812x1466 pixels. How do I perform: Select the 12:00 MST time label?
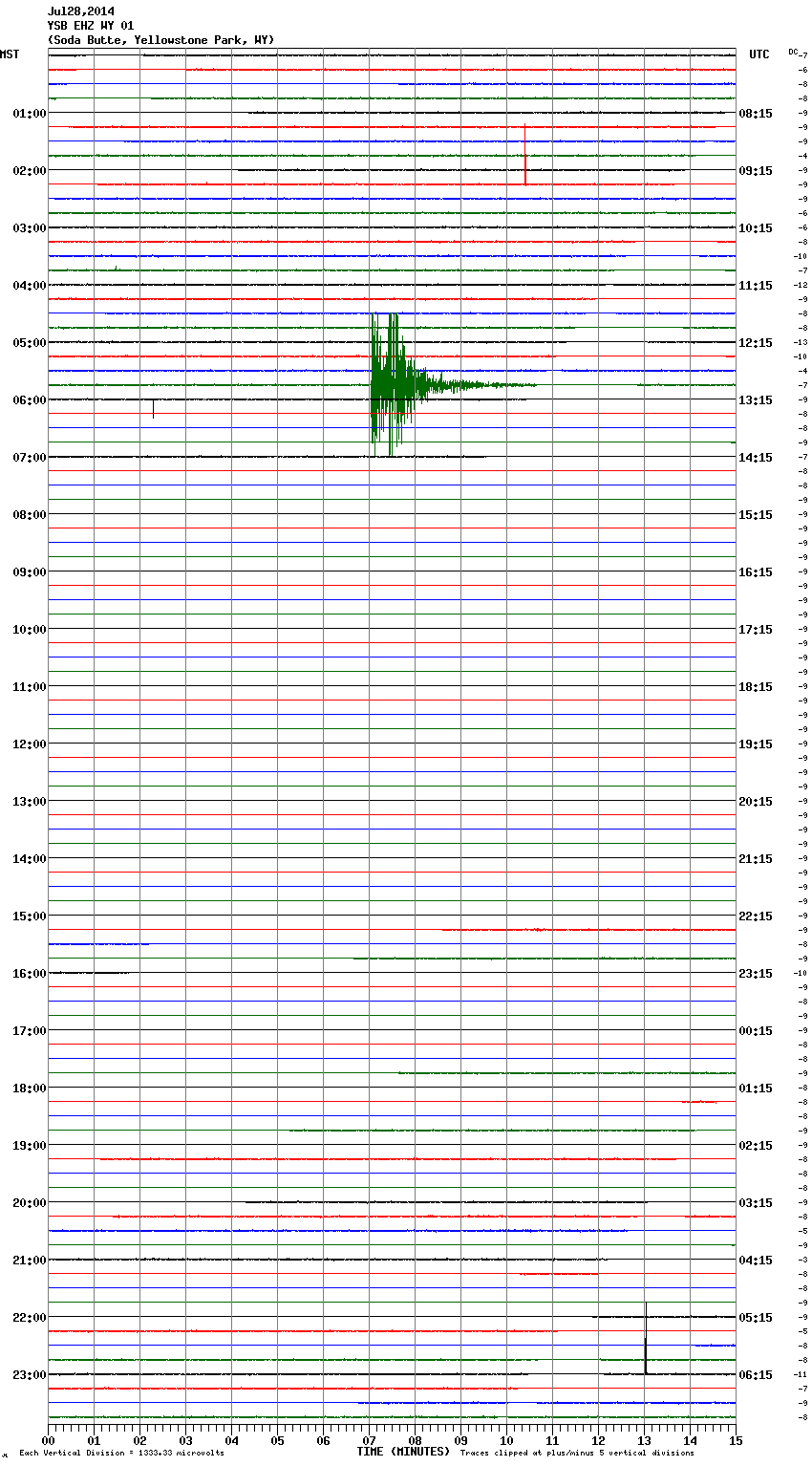click(30, 744)
